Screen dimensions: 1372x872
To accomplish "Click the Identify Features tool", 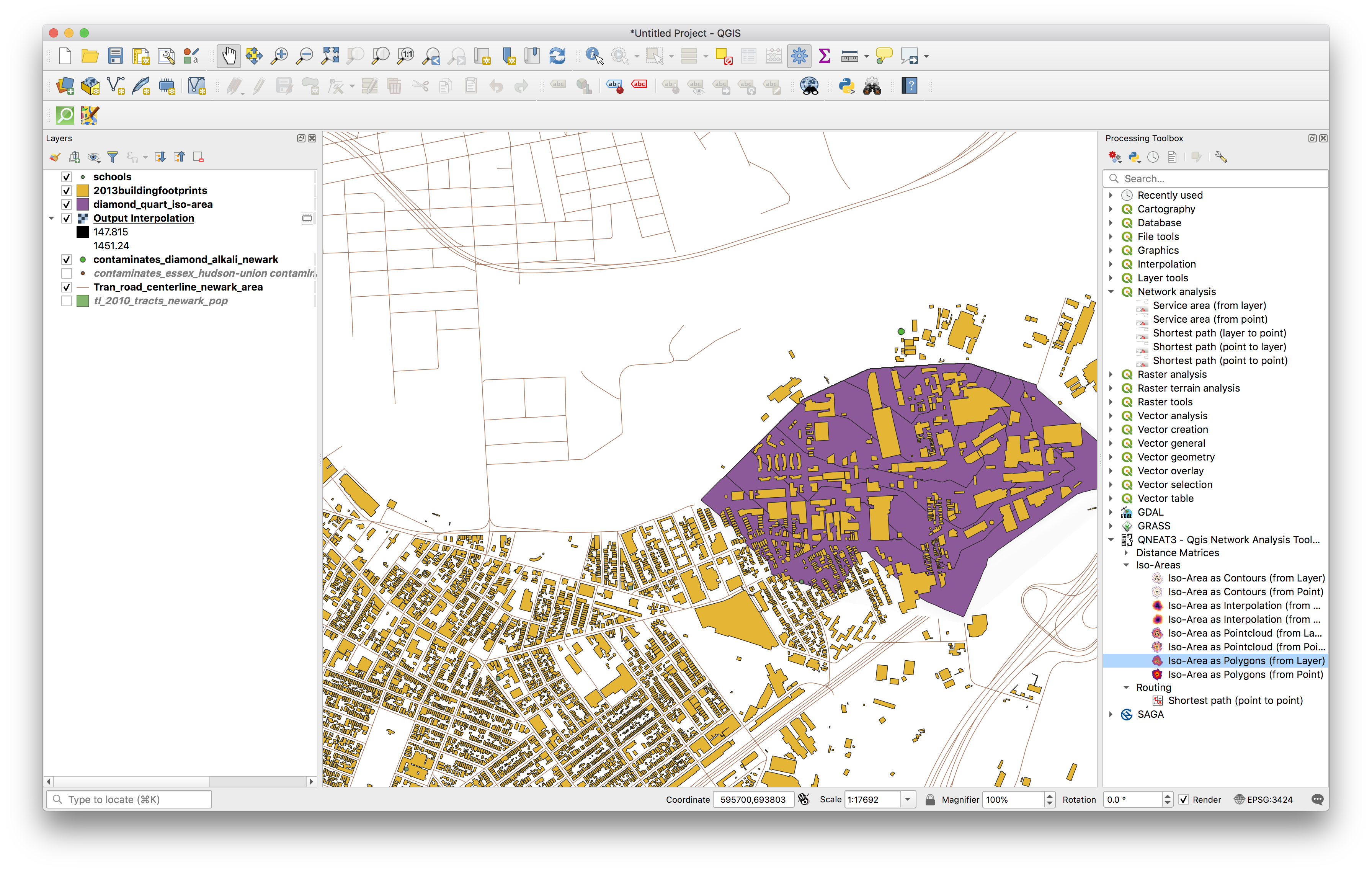I will pos(594,56).
